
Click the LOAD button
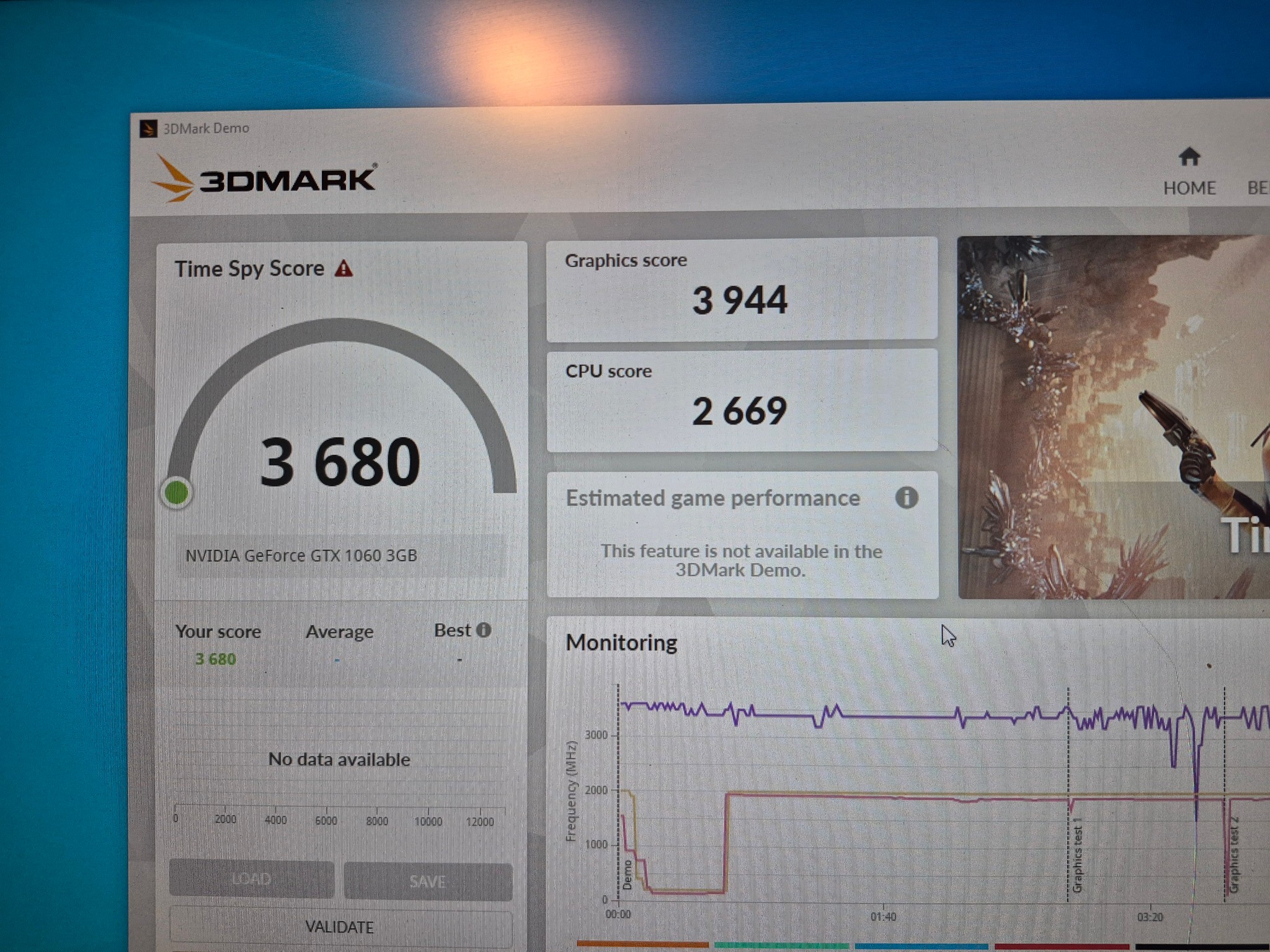[251, 878]
